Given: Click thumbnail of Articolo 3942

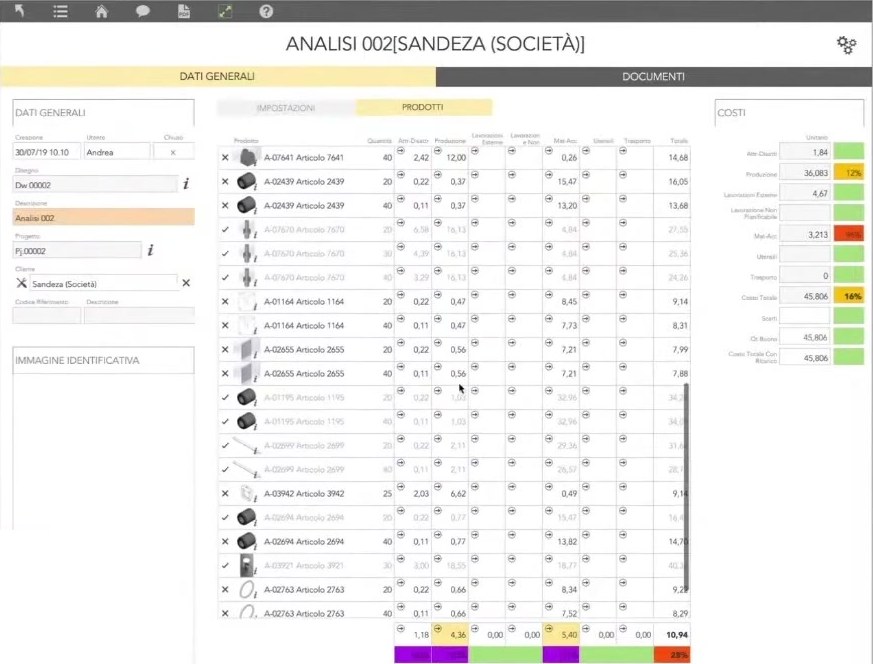Looking at the screenshot, I should [x=248, y=494].
